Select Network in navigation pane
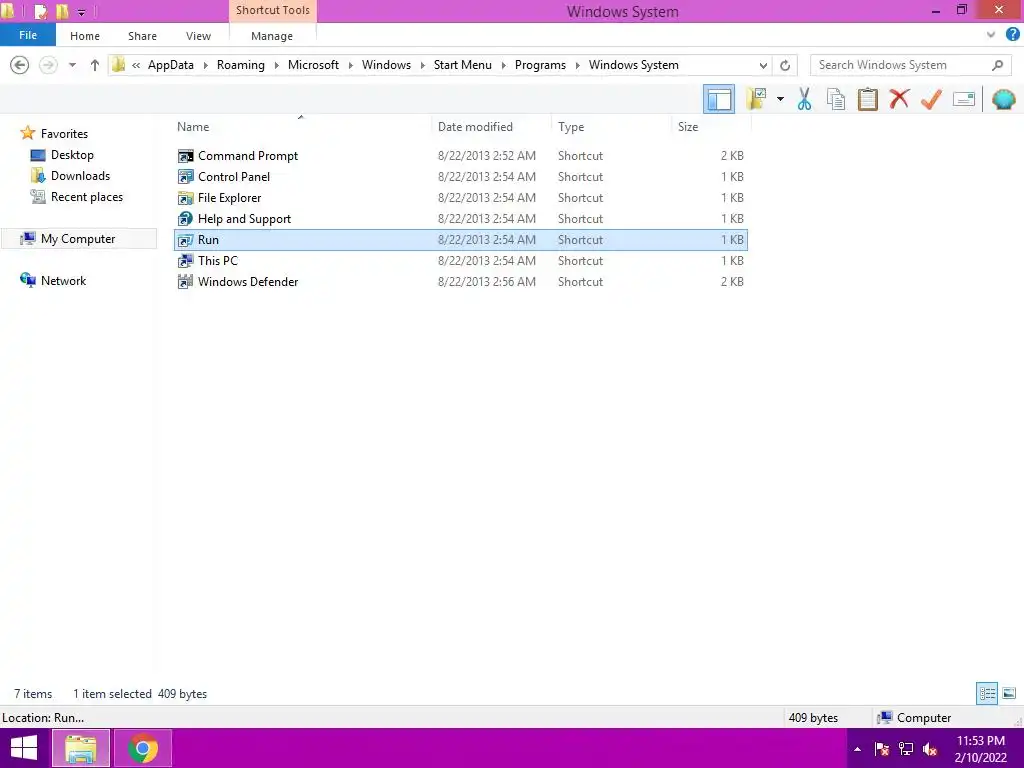 [54, 281]
